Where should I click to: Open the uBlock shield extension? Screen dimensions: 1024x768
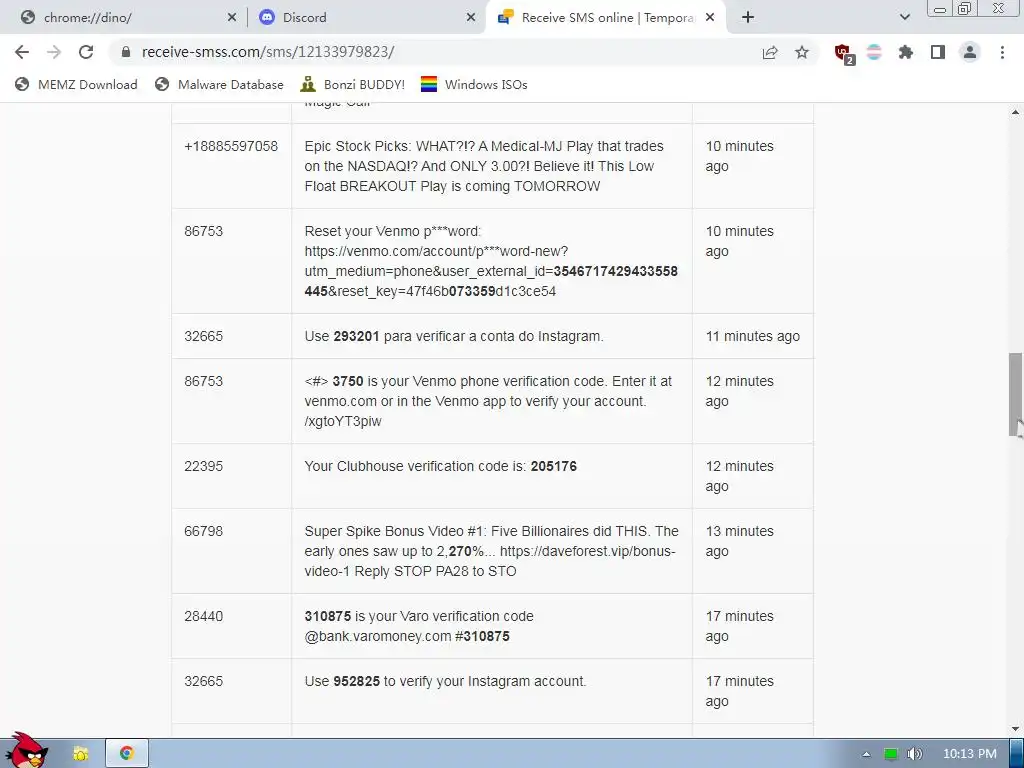point(844,53)
